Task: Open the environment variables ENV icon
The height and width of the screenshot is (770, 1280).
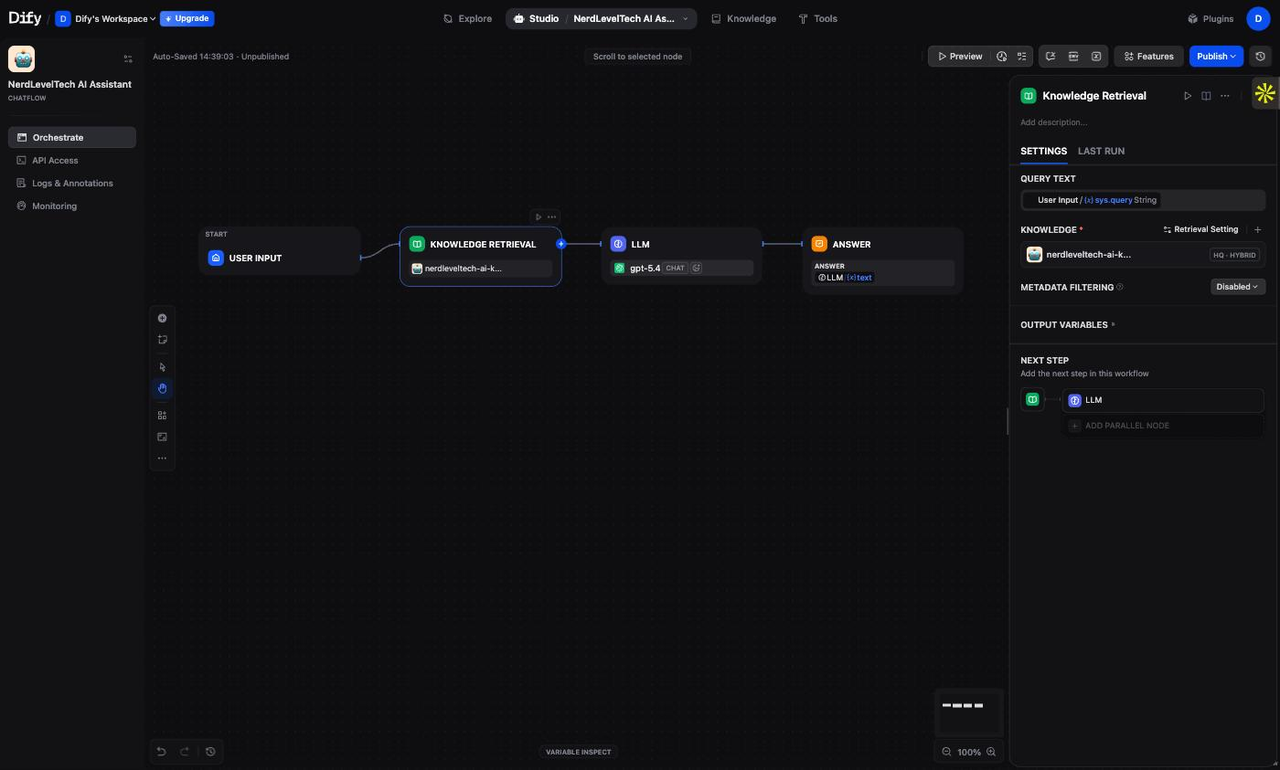Action: pyautogui.click(x=1073, y=57)
